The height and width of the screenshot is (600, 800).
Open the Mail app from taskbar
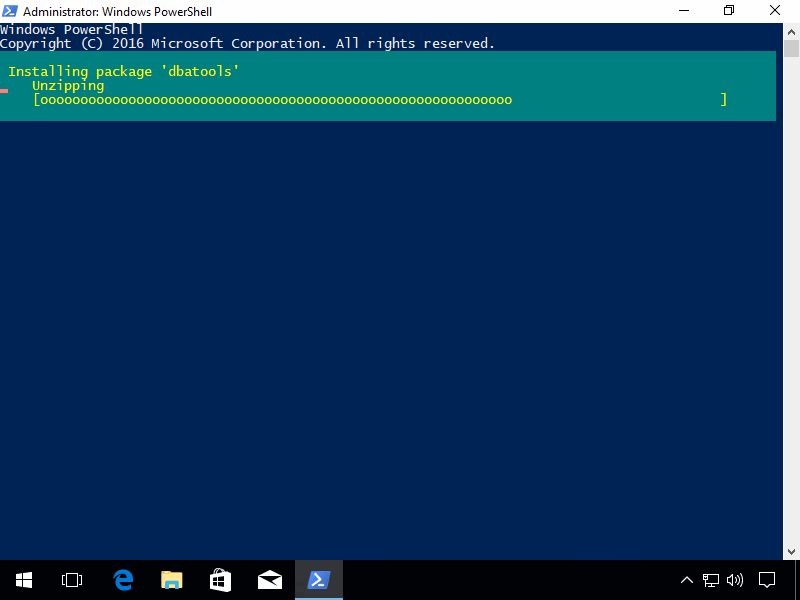(x=269, y=580)
